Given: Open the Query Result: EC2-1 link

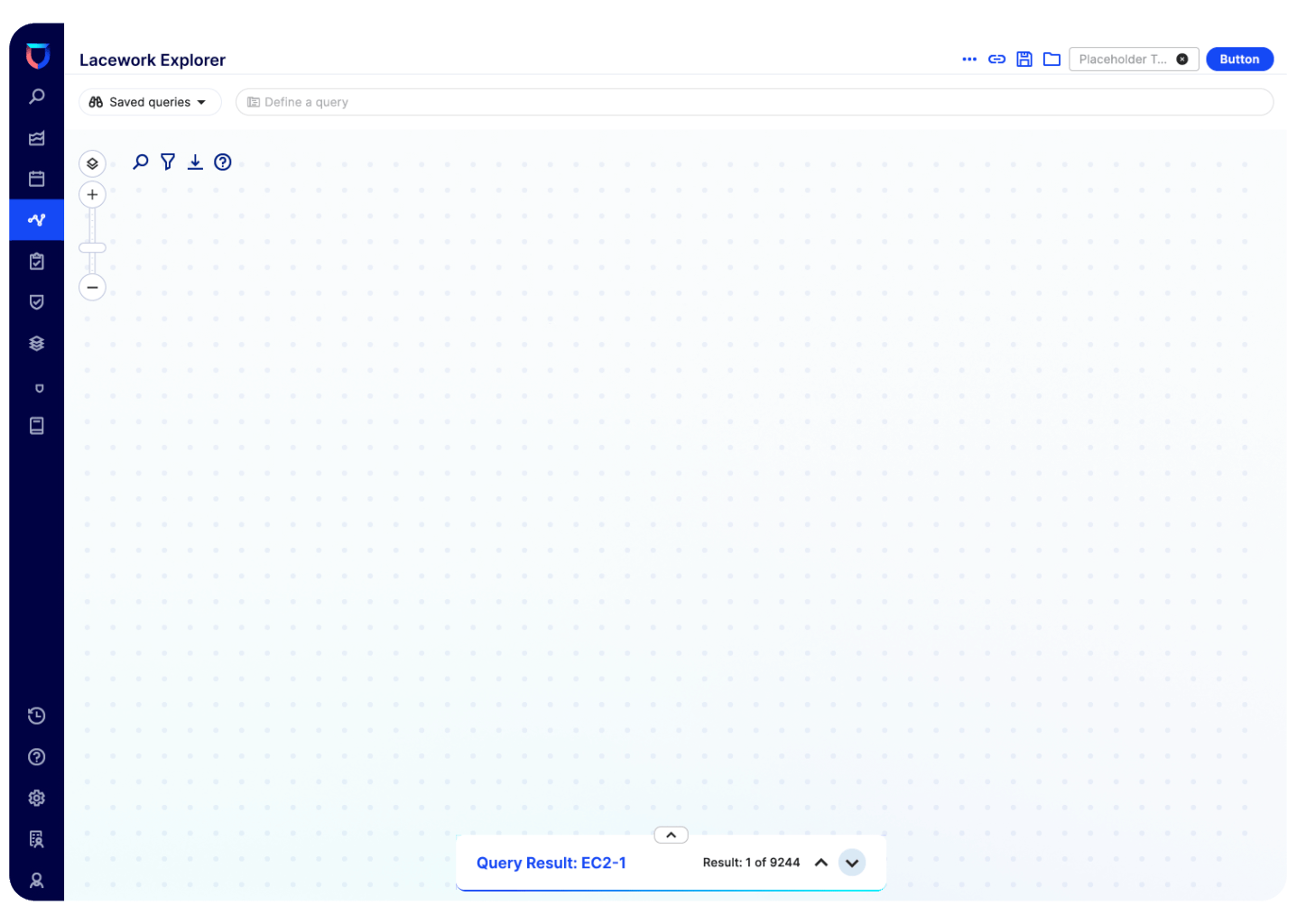Looking at the screenshot, I should coord(551,863).
